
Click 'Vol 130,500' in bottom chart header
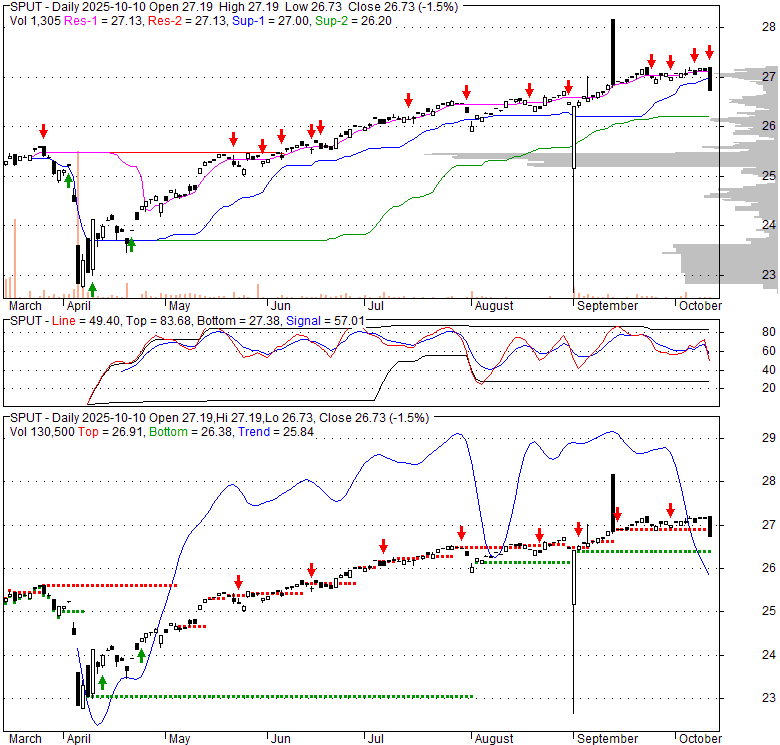tap(42, 432)
